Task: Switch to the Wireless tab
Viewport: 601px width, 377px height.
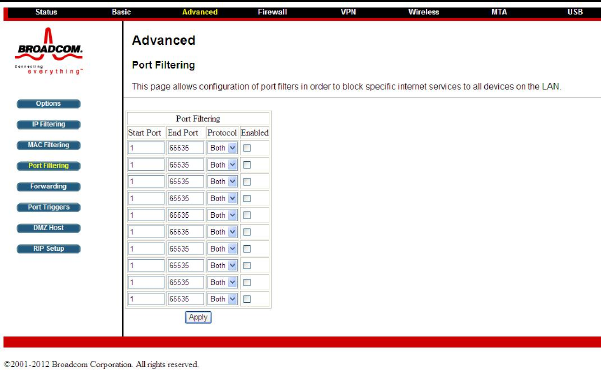Action: point(424,12)
